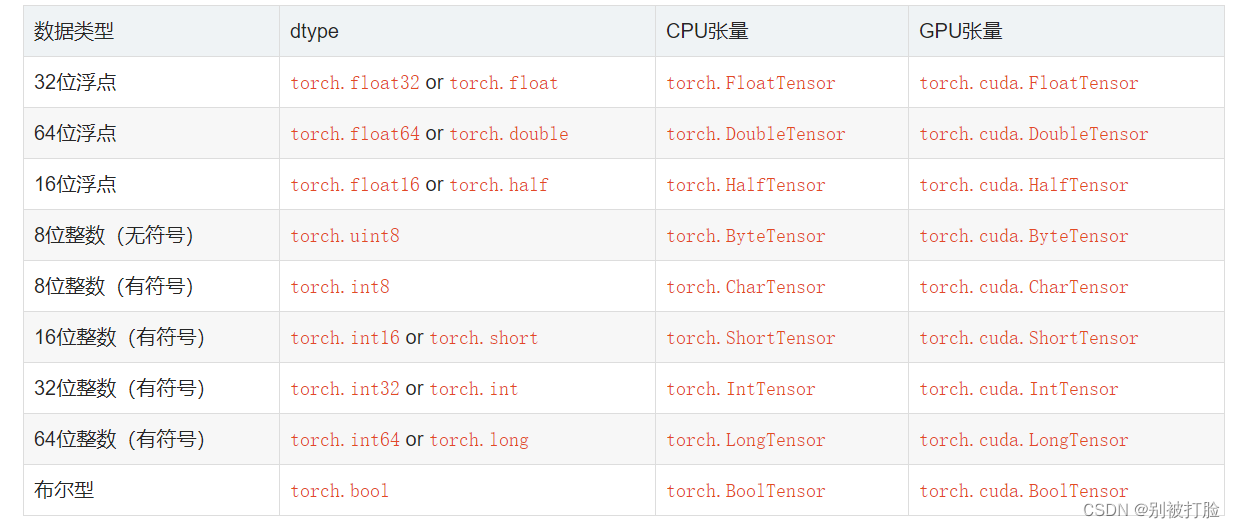Click torch.ByteTensor cell
Viewport: 1235px width, 528px height.
[x=746, y=236]
